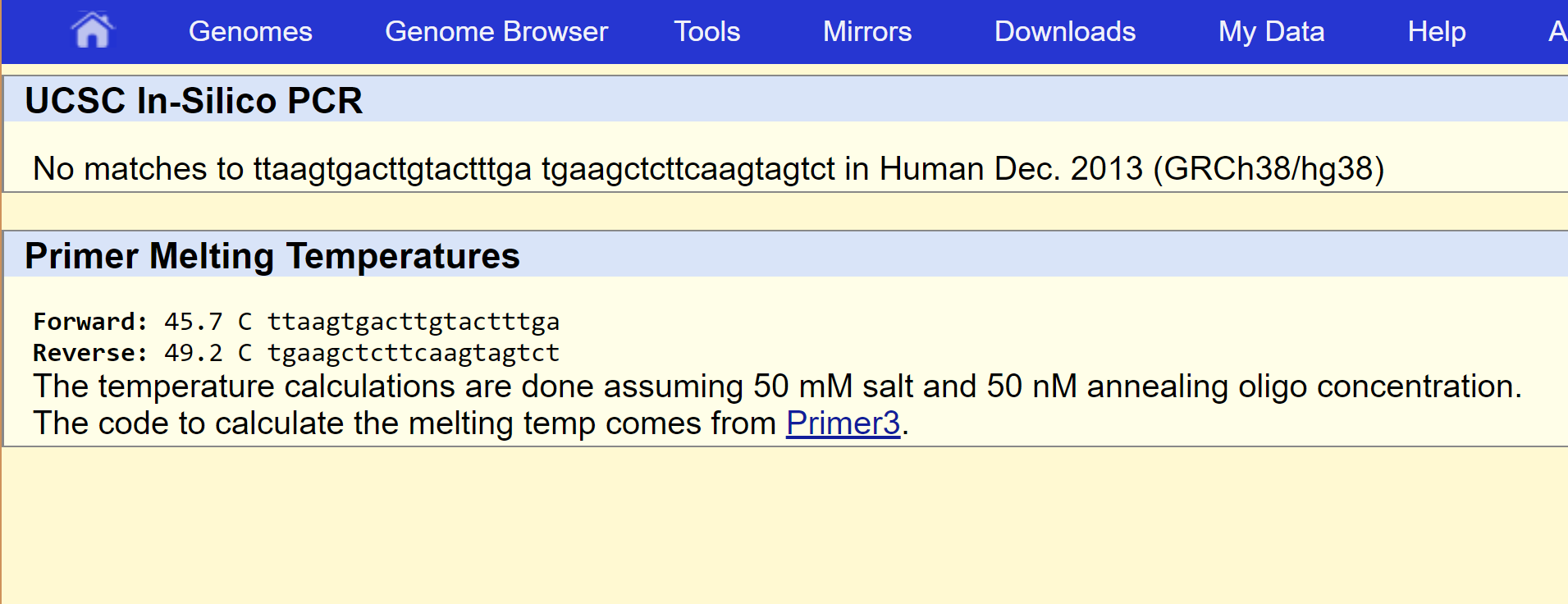This screenshot has width=1568, height=604.
Task: Click the reverse melting temperature 49.2
Action: coord(193,353)
